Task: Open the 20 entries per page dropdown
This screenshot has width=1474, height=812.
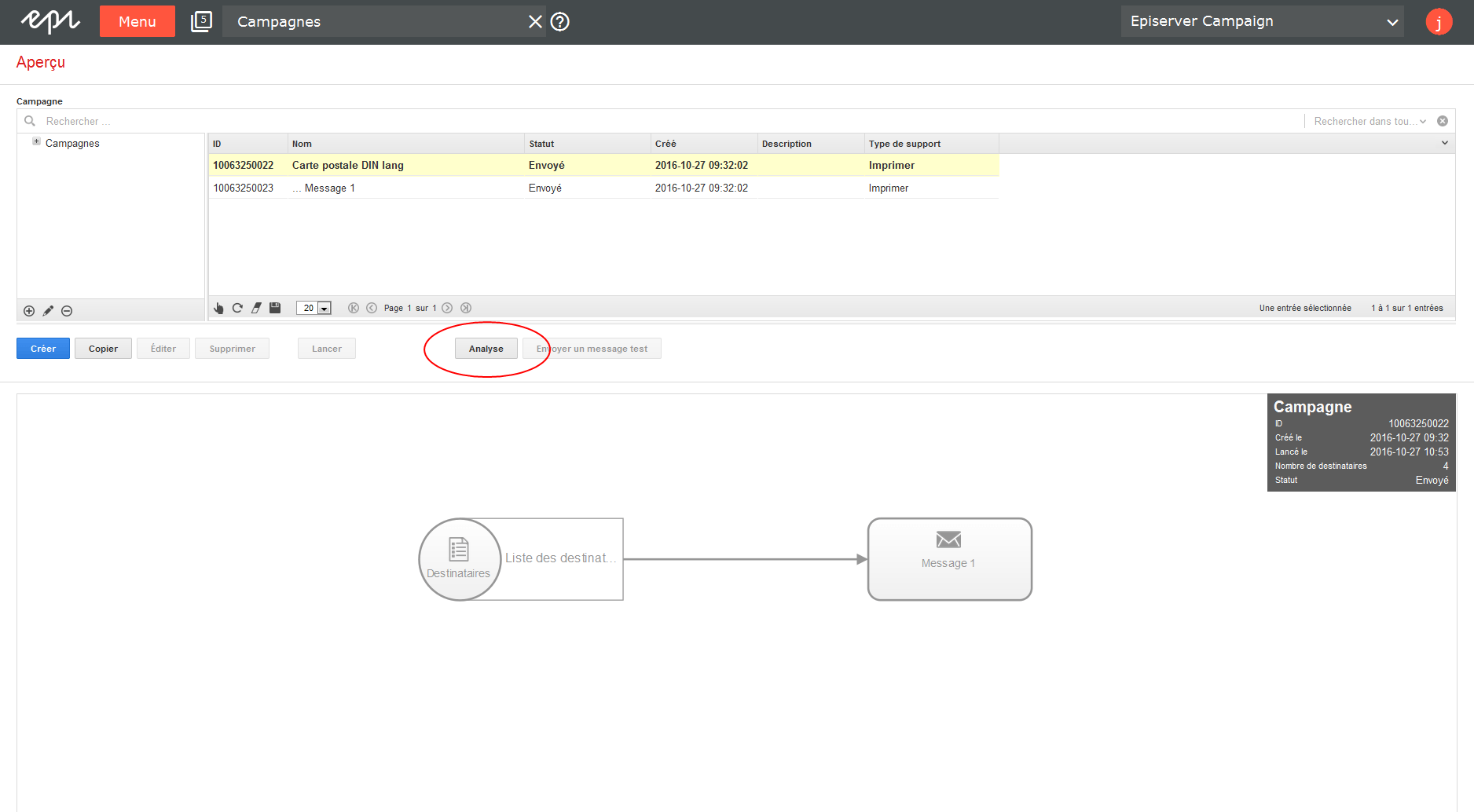Action: pyautogui.click(x=313, y=308)
